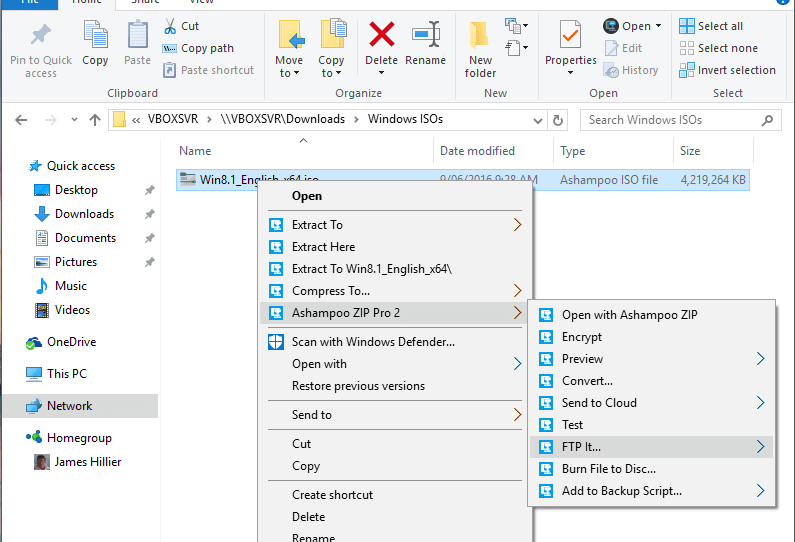795x542 pixels.
Task: Choose Copy in the context menu
Action: 395,466
